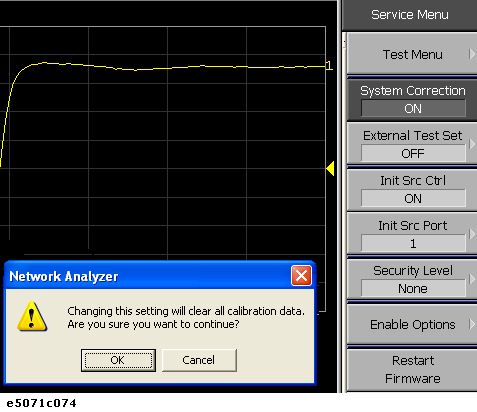The height and width of the screenshot is (412, 477).
Task: Open the Test Menu softkey
Action: pos(412,54)
